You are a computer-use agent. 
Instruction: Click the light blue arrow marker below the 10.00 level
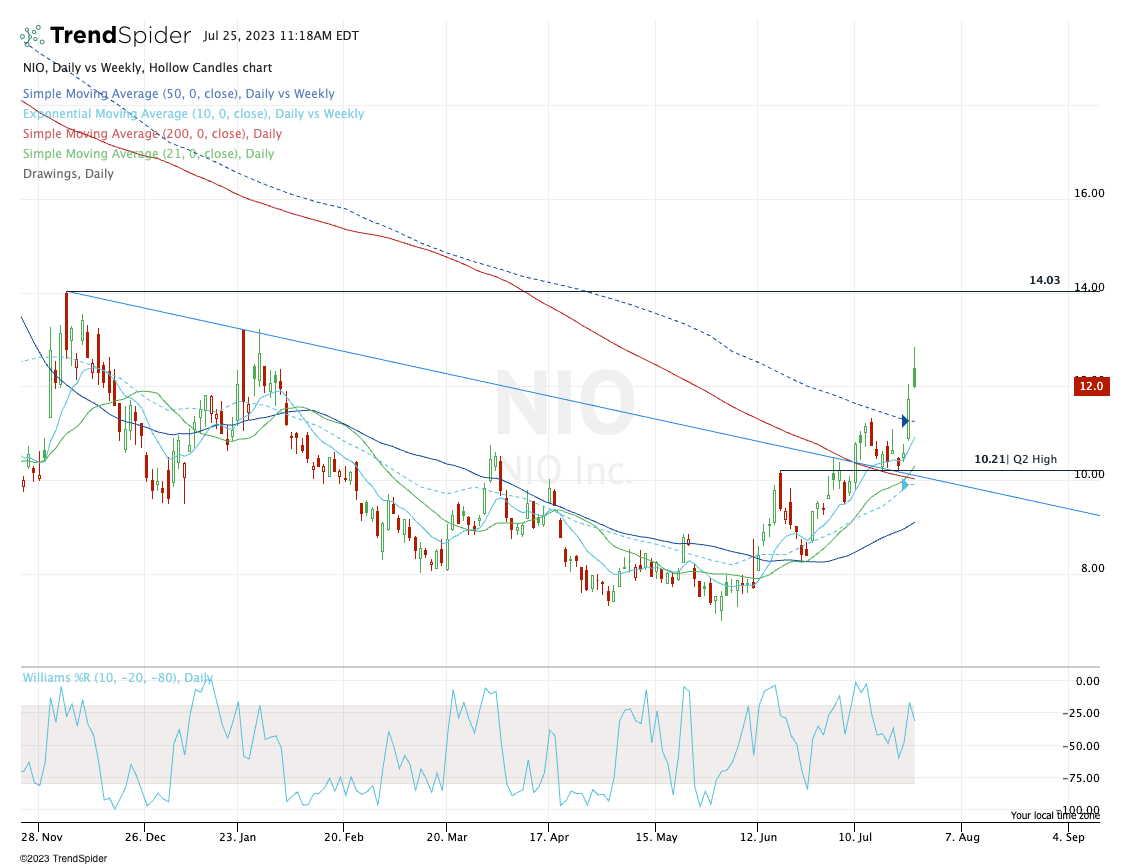point(905,485)
